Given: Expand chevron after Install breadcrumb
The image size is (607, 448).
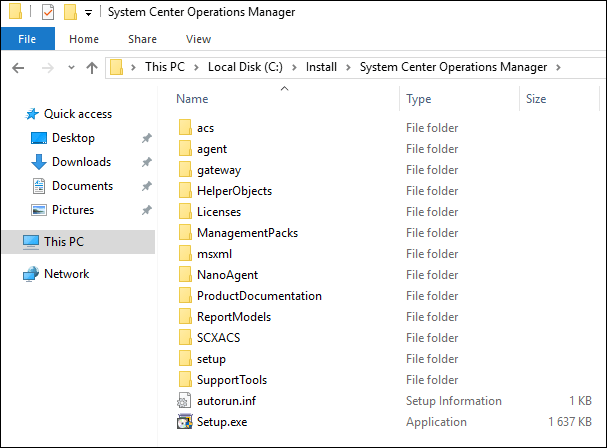Looking at the screenshot, I should [348, 67].
